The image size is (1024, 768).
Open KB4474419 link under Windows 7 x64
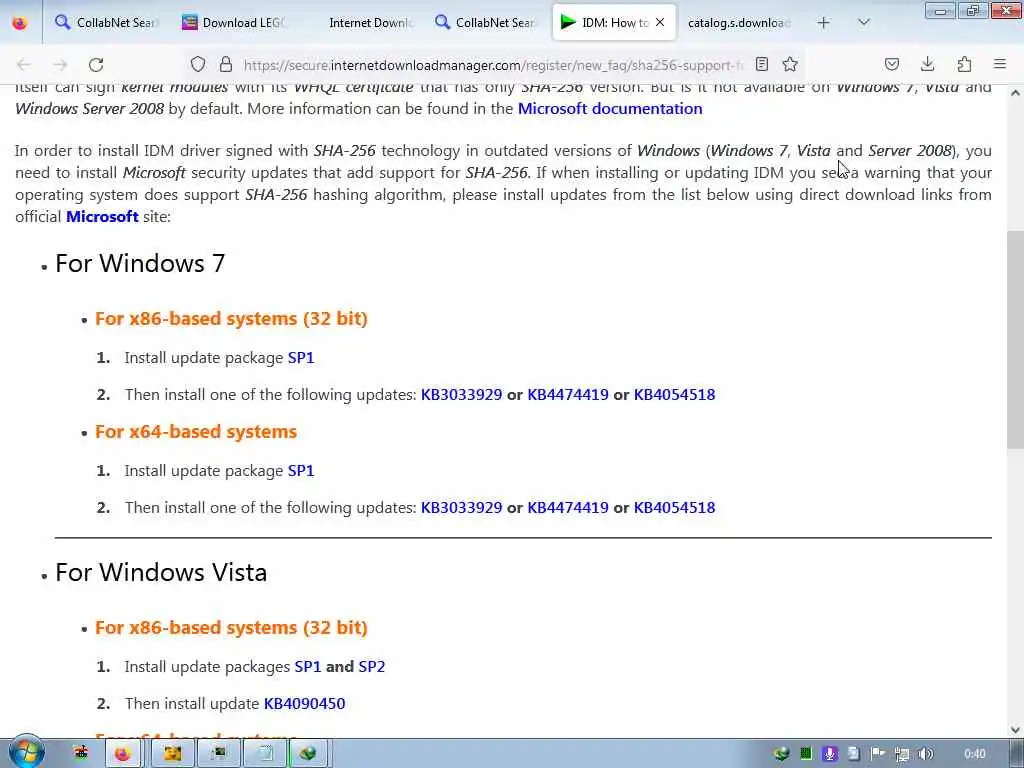tap(568, 507)
